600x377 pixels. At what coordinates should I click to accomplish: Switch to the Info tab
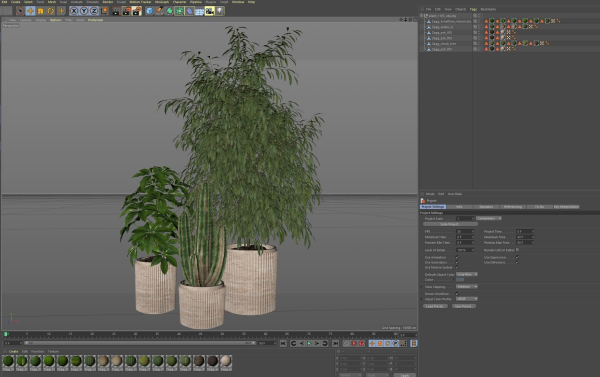tap(459, 207)
